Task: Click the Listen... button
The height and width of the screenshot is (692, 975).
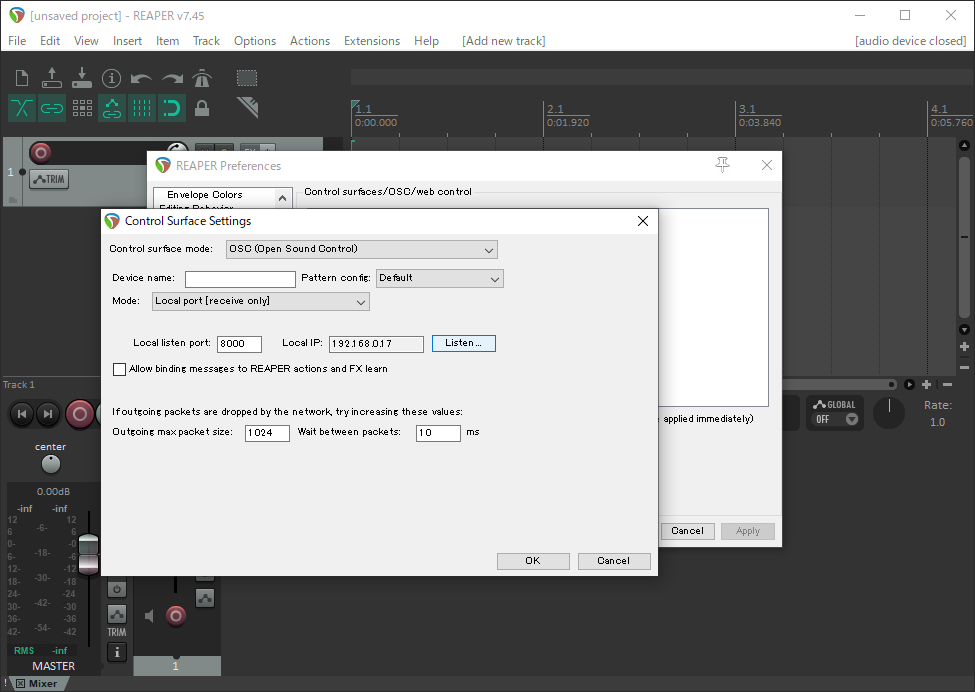Action: click(x=464, y=343)
